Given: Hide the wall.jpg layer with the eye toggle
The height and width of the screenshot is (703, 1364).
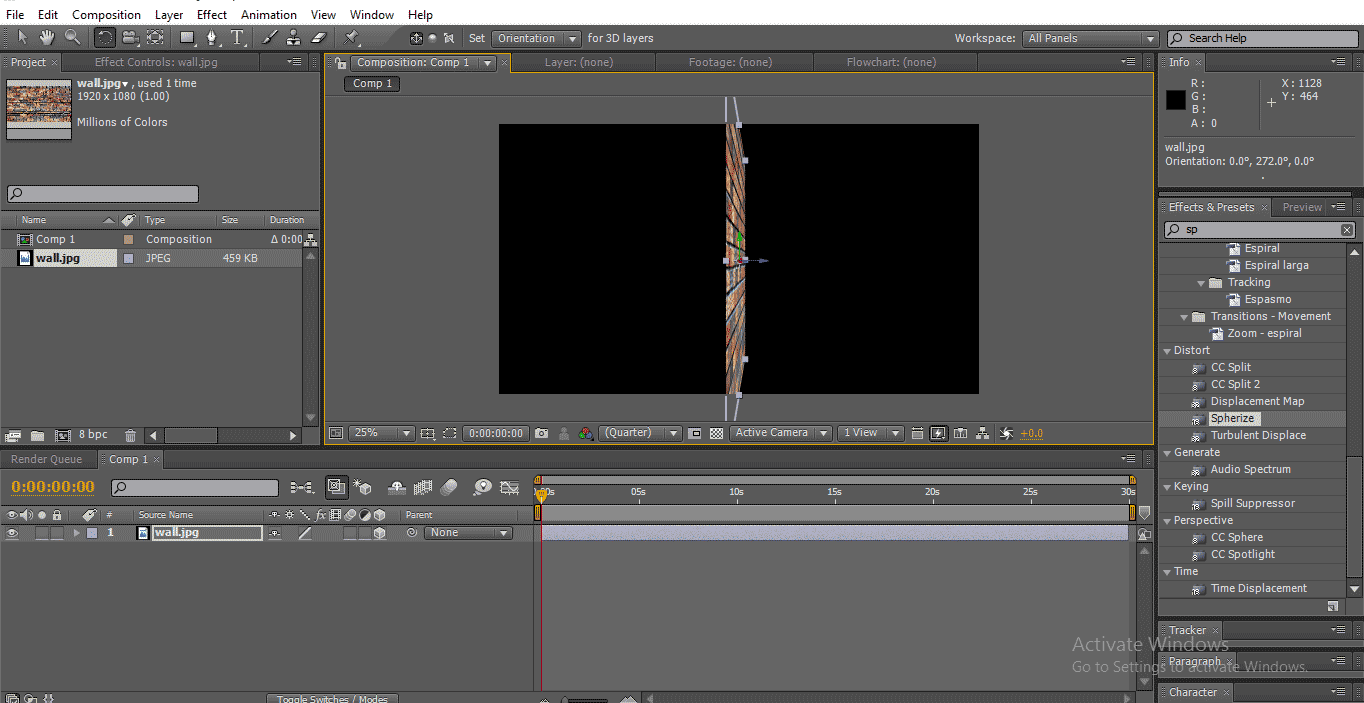Looking at the screenshot, I should [x=12, y=533].
